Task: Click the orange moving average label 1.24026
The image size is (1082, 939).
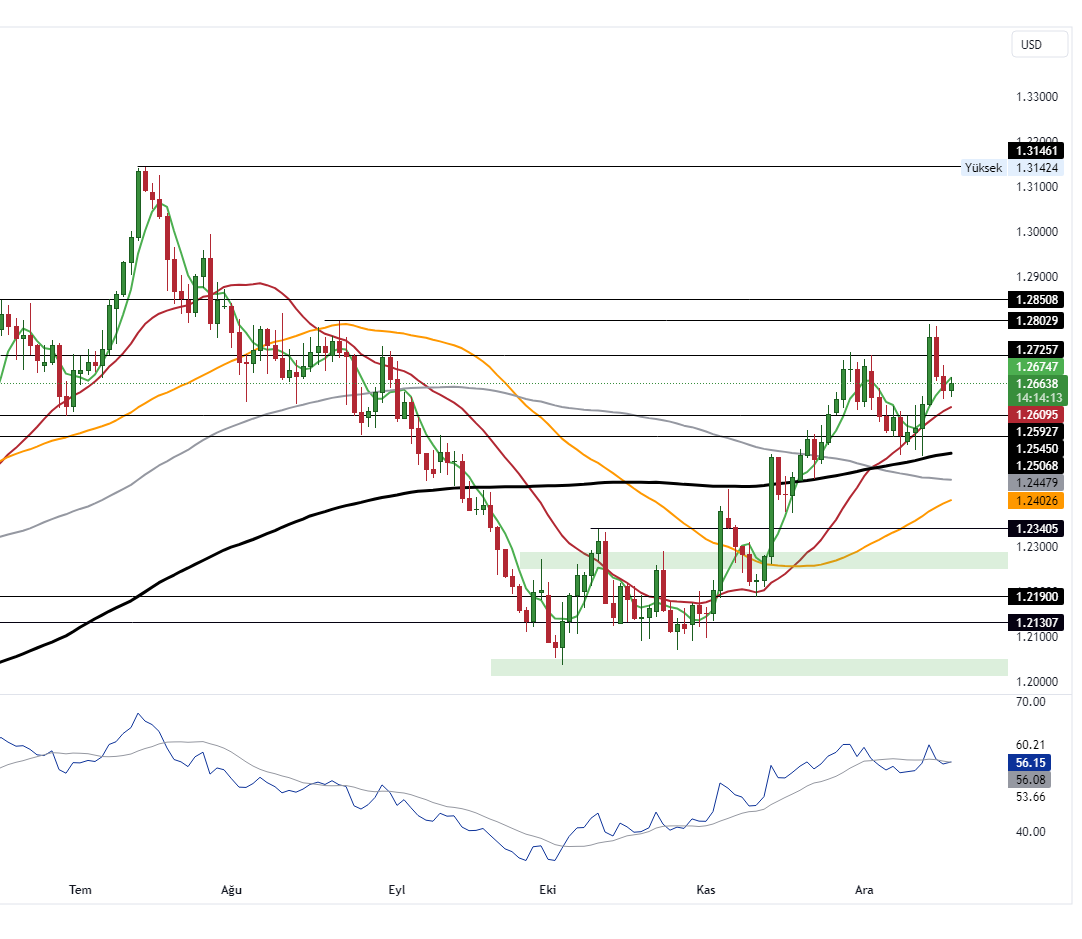Action: click(1035, 499)
